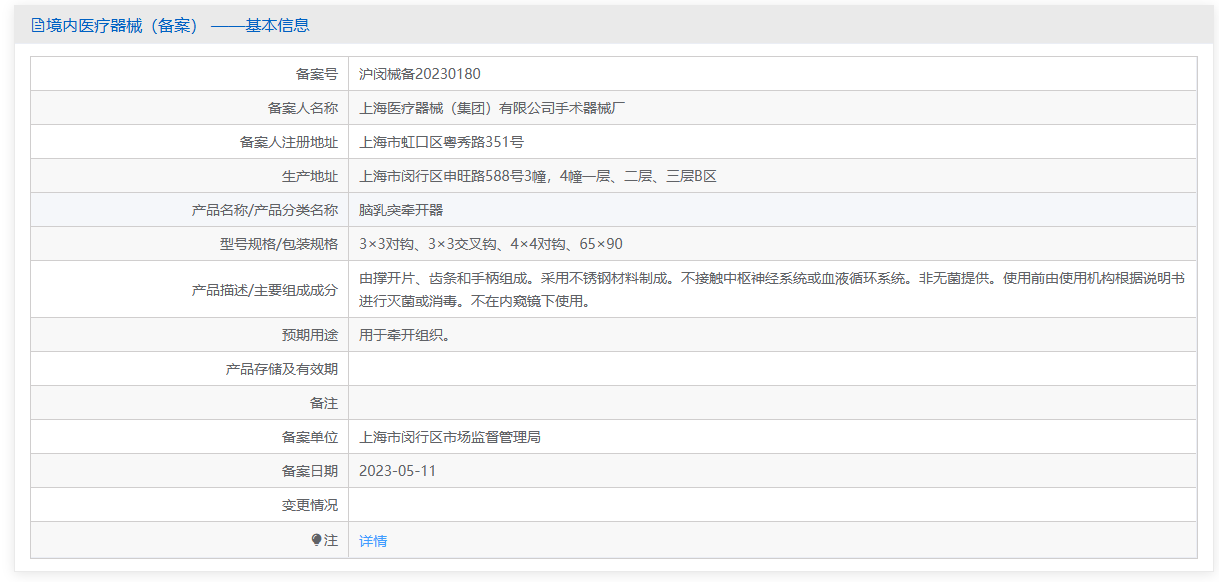Click the 备案日期 row label

coord(310,471)
